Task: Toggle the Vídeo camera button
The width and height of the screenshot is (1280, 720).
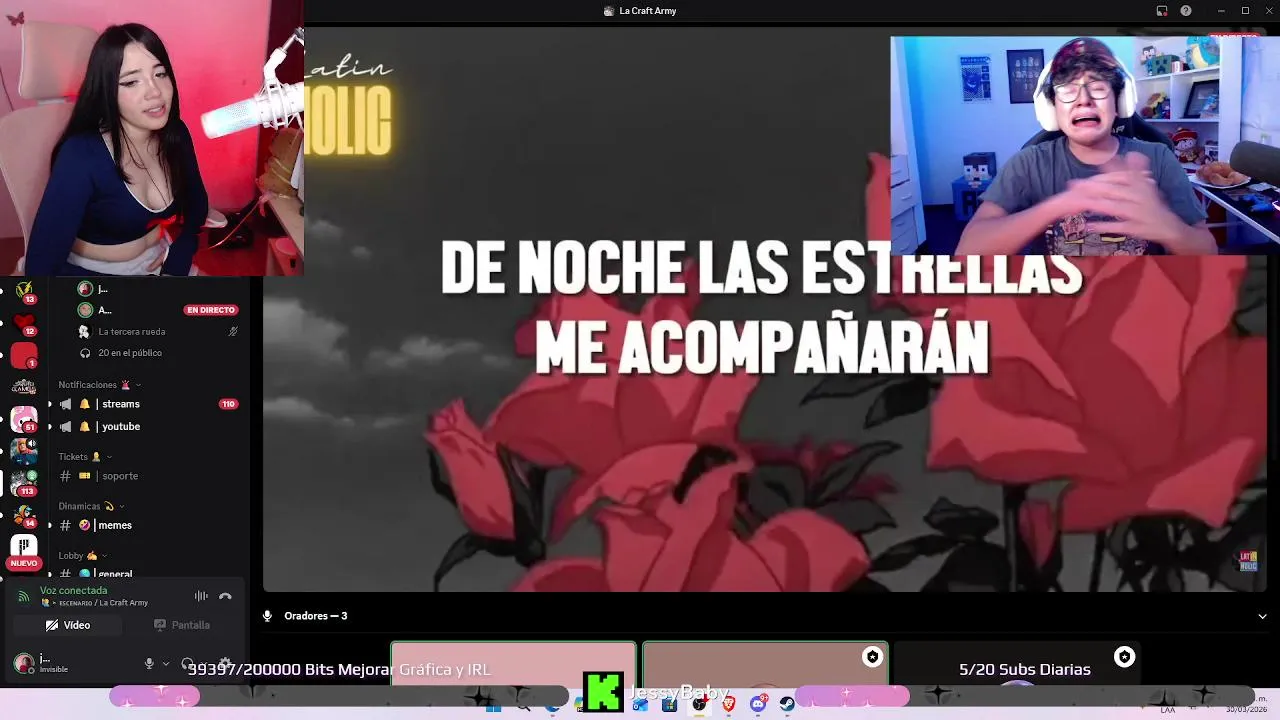Action: pyautogui.click(x=68, y=625)
